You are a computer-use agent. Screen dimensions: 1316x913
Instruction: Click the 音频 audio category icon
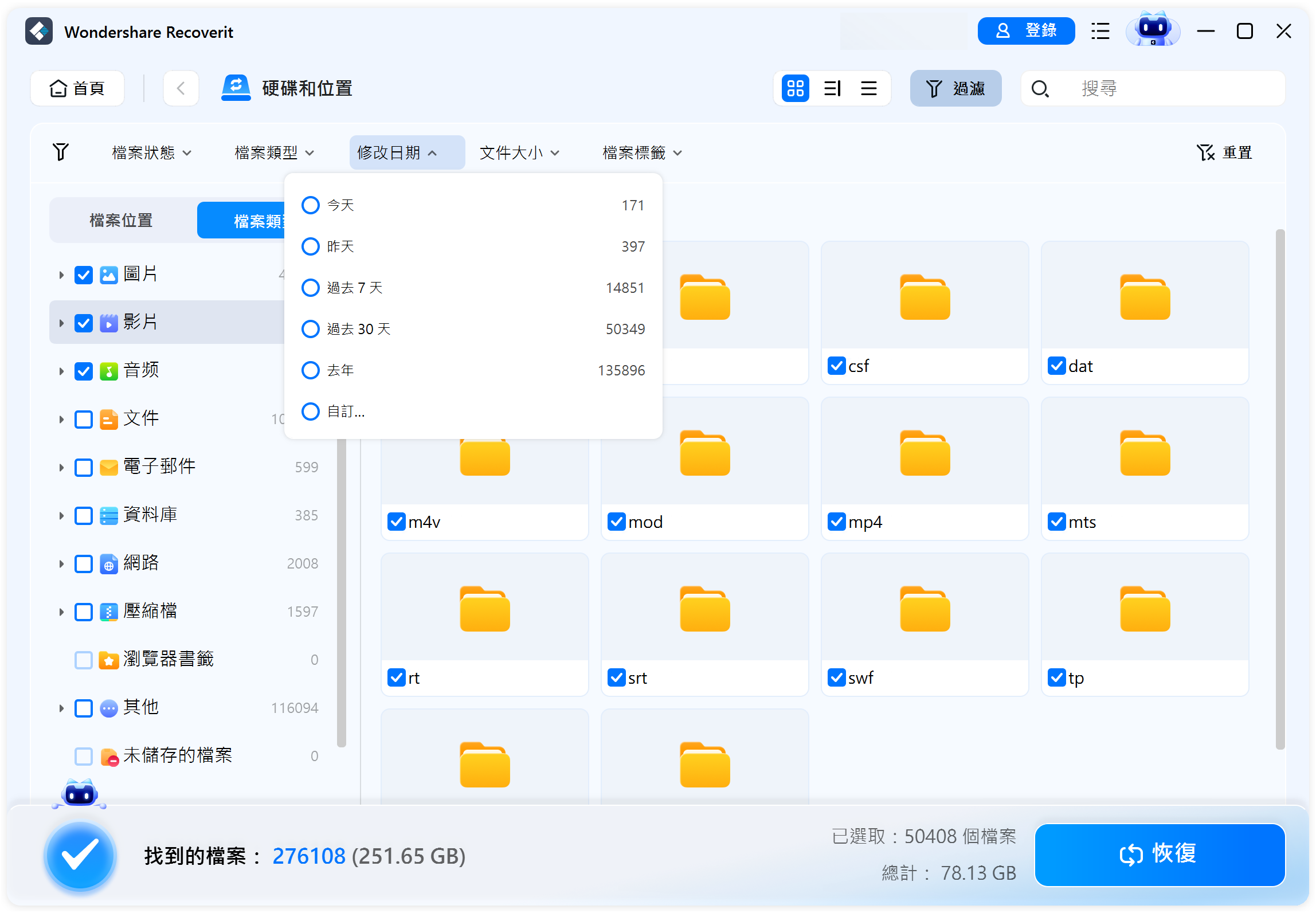(109, 371)
